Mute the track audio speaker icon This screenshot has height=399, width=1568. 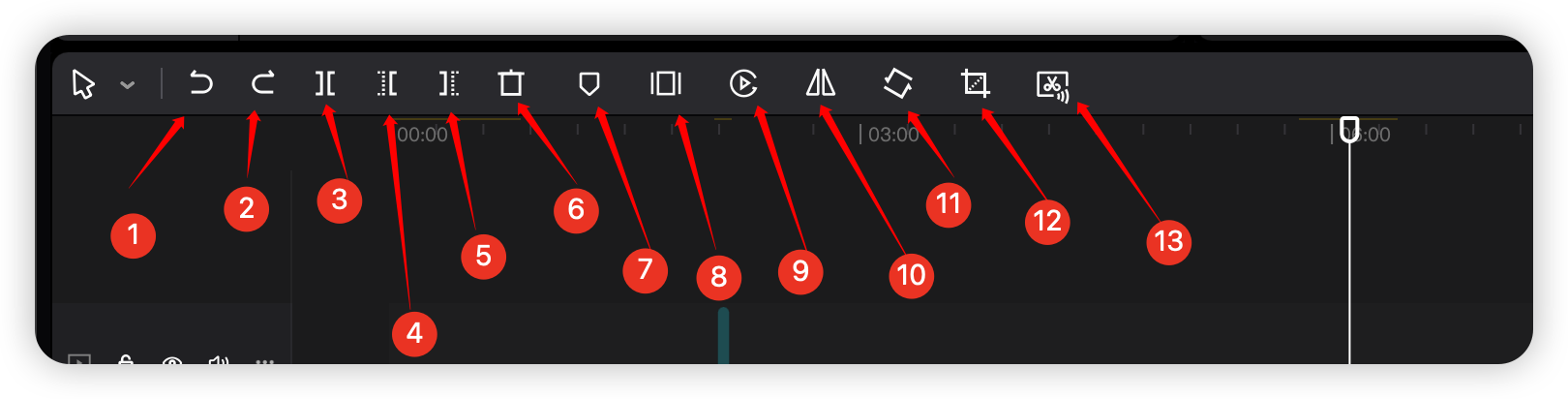point(219,360)
